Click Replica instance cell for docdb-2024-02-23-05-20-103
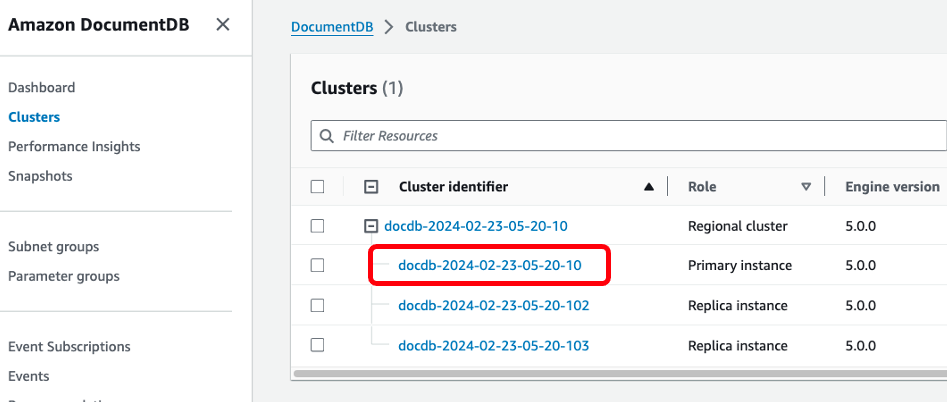 coord(737,346)
